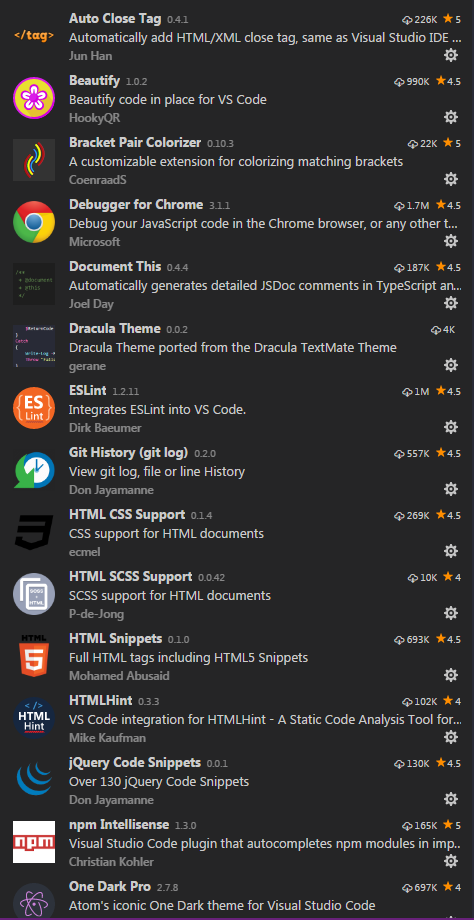
Task: Click the HTML SCSS Support round logo
Action: pyautogui.click(x=34, y=594)
